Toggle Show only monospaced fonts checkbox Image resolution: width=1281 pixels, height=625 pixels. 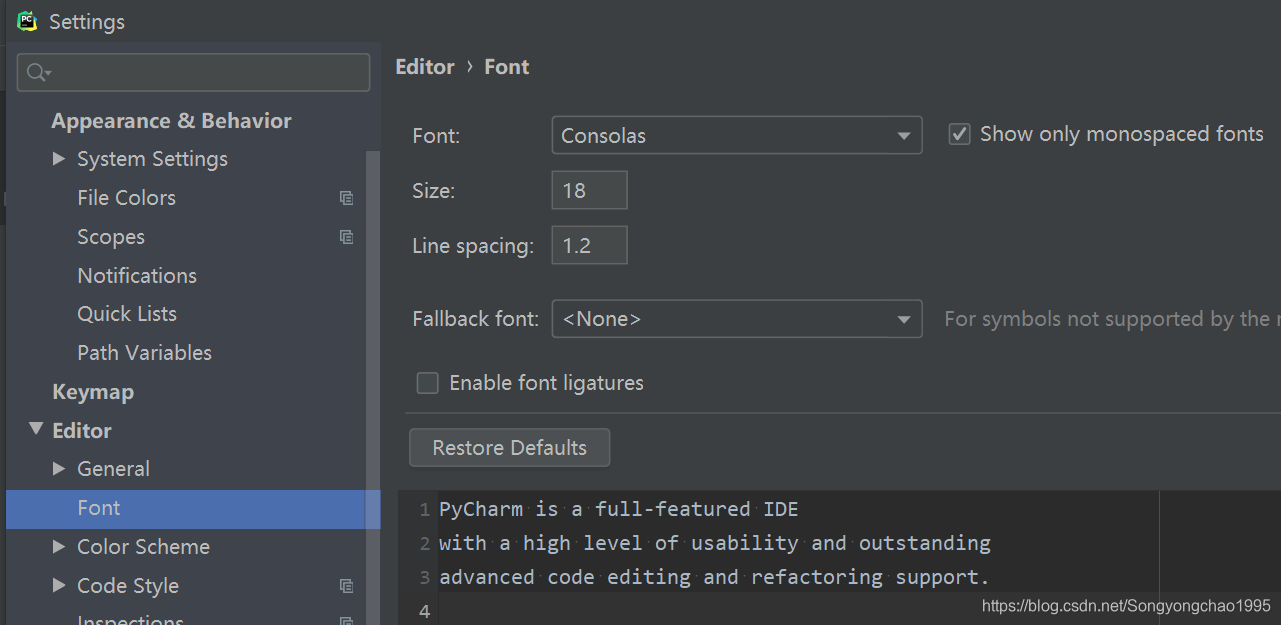959,134
